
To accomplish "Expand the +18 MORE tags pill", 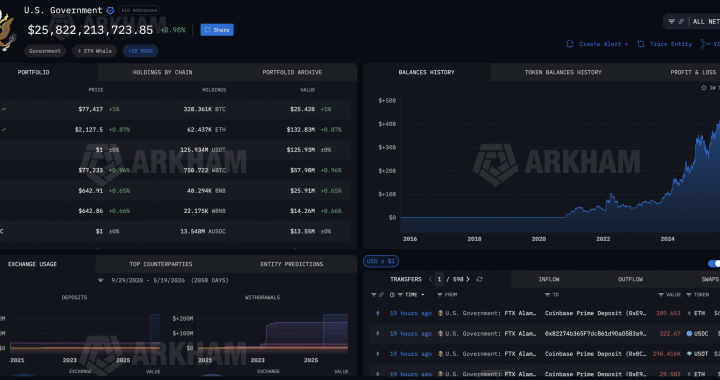I will click(141, 51).
